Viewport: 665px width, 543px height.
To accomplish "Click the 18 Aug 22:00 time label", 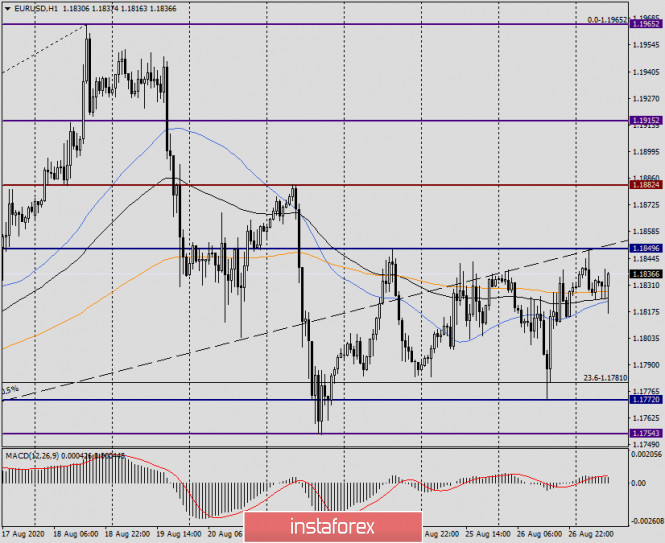I will (x=127, y=534).
